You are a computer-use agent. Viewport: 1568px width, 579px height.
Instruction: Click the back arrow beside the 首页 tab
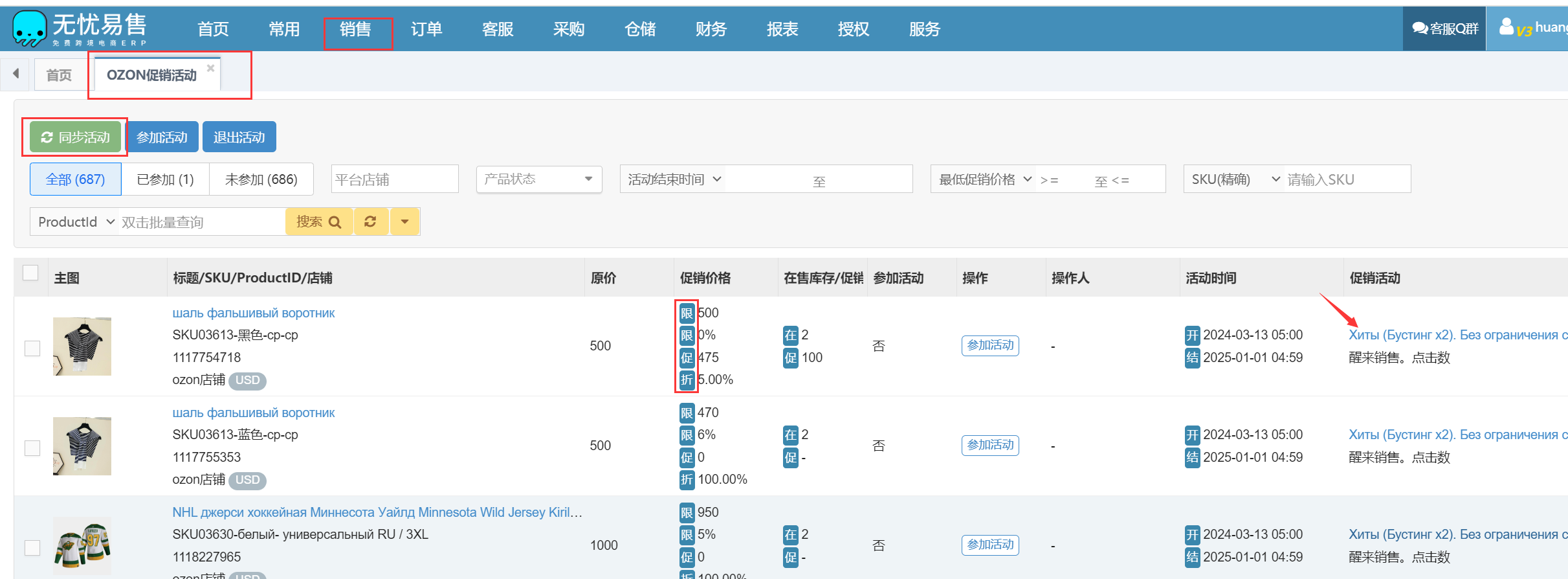tap(16, 74)
